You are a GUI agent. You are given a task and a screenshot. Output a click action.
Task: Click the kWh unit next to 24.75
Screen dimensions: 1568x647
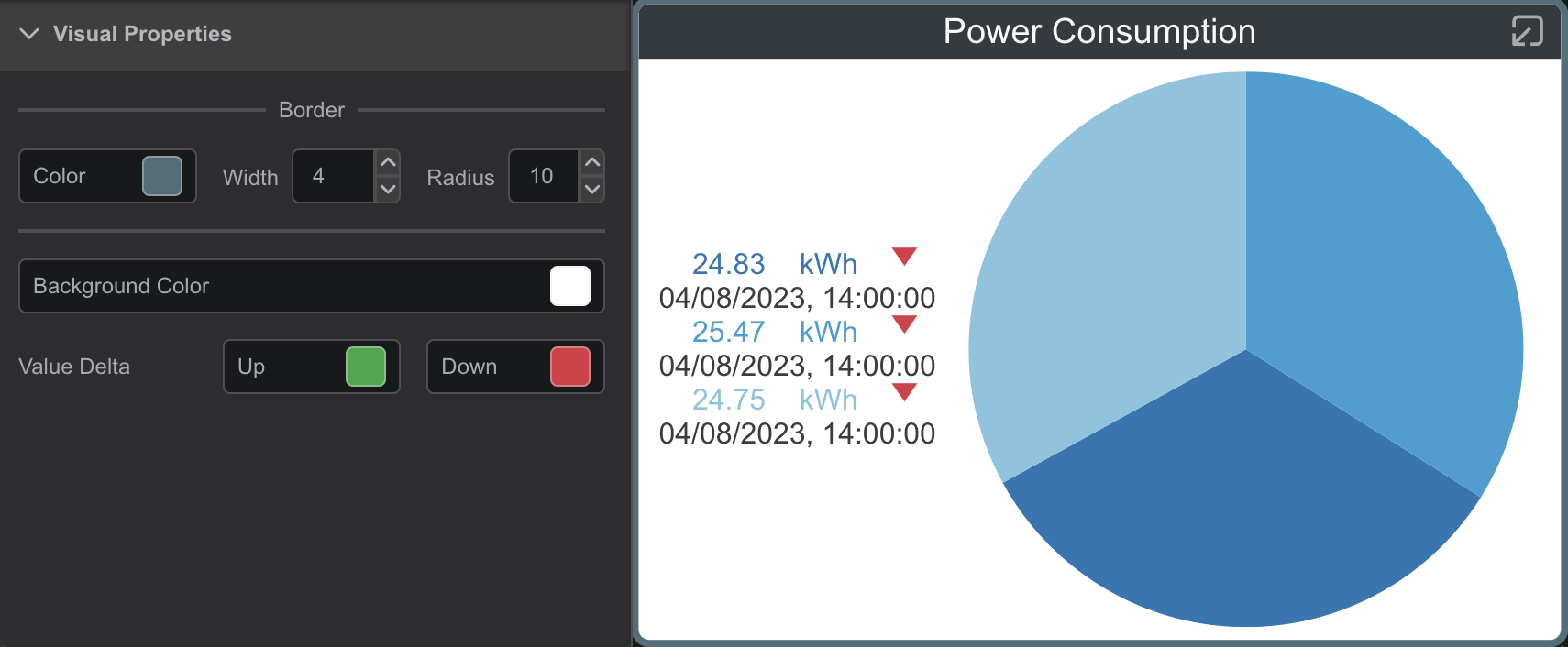(x=828, y=400)
